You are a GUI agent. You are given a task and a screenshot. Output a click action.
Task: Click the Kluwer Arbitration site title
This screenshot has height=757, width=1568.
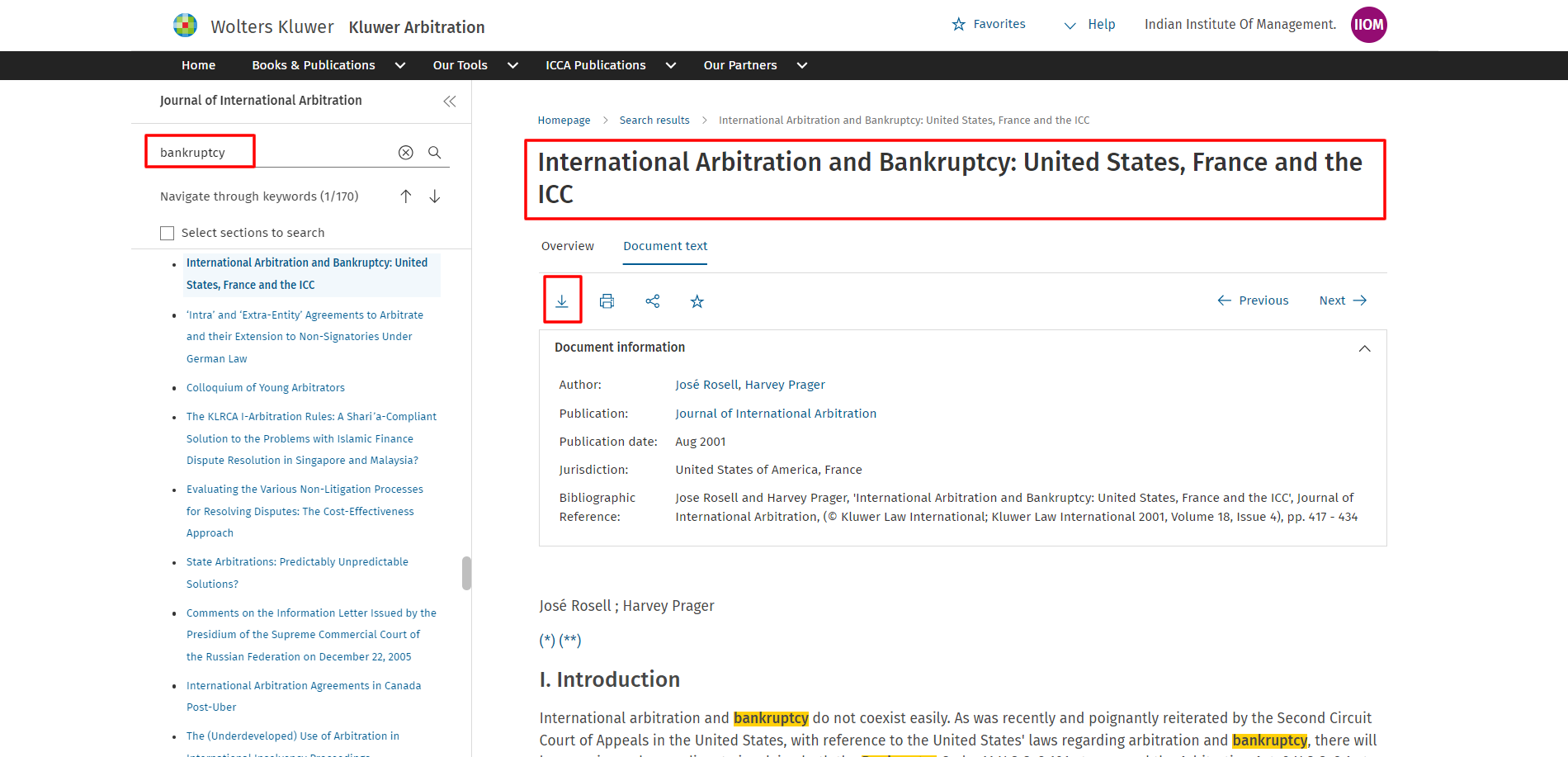pyautogui.click(x=417, y=27)
